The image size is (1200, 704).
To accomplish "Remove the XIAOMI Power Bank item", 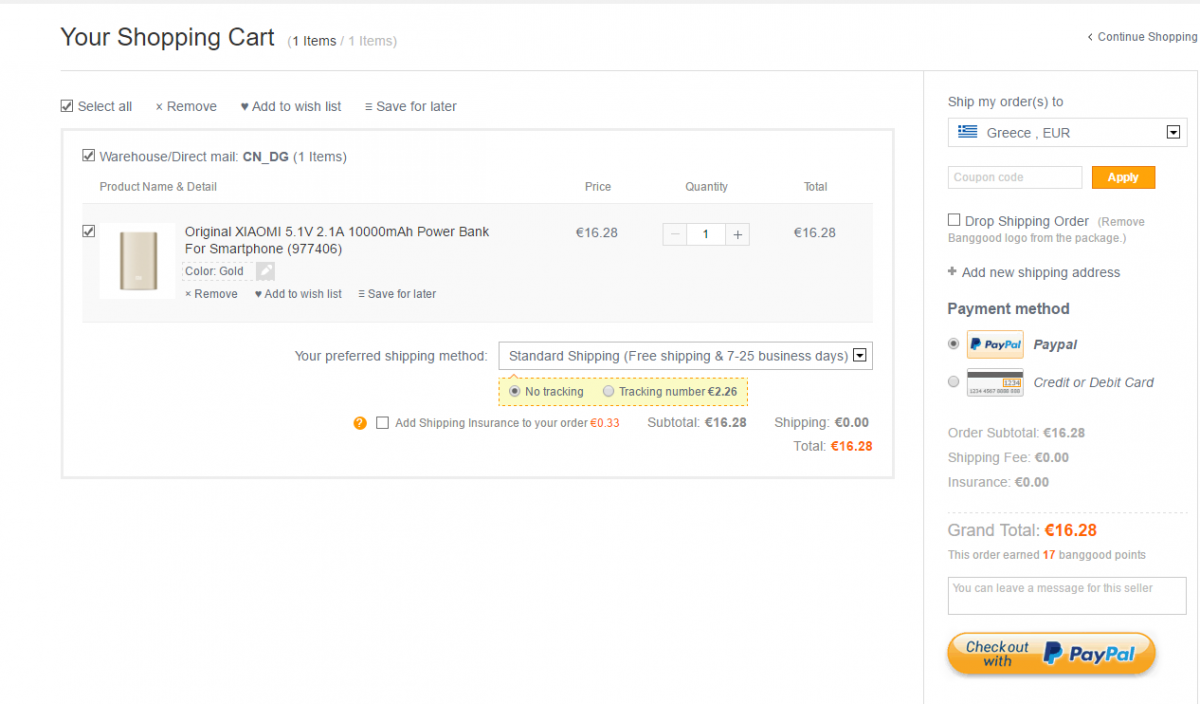I will click(211, 294).
